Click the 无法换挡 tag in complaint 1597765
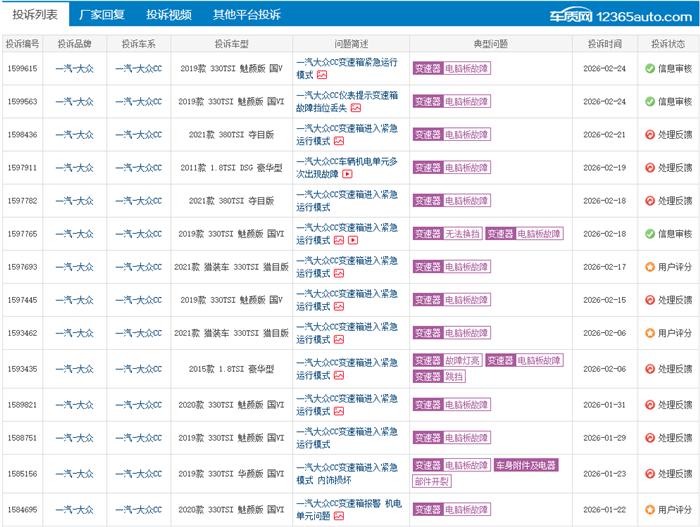This screenshot has height=527, width=700. 462,234
